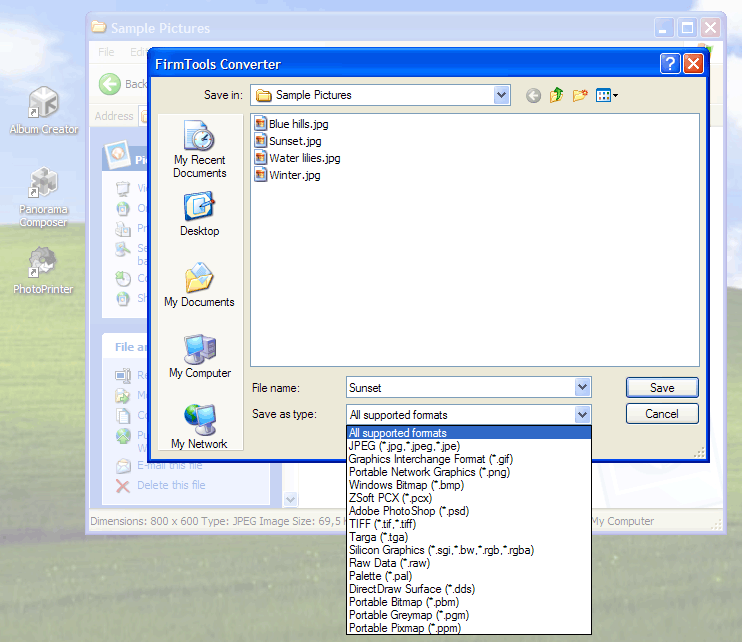742x642 pixels.
Task: Click the Delete this file red X icon
Action: point(123,486)
